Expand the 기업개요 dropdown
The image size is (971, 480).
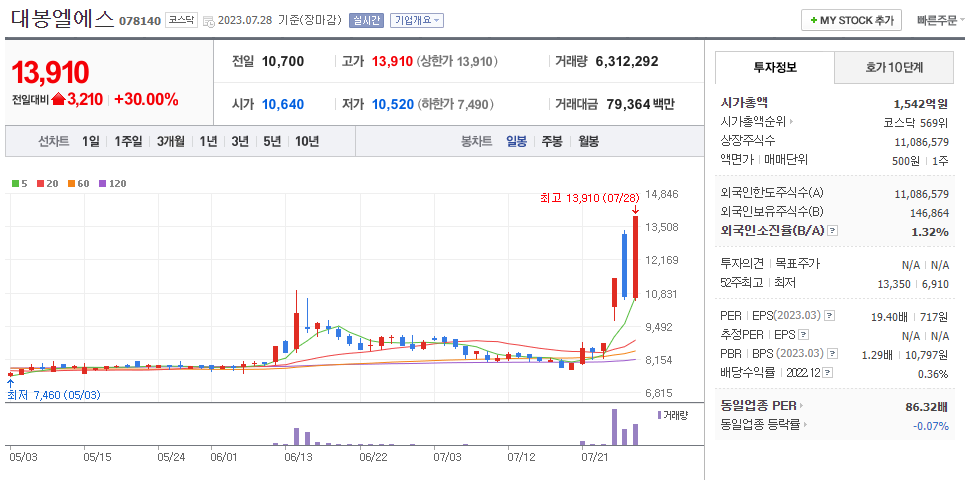tap(417, 20)
